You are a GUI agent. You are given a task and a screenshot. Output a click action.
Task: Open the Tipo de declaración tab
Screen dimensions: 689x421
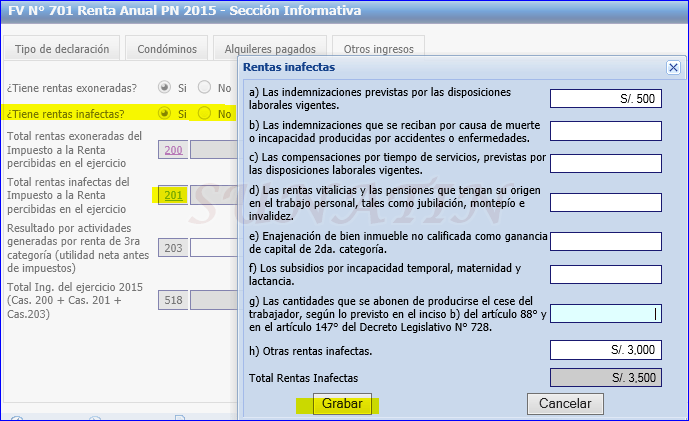tap(62, 48)
